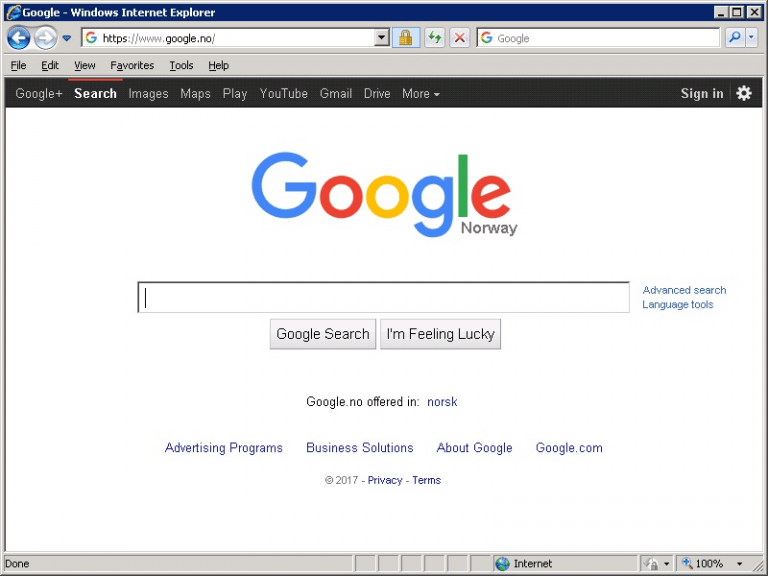Open the Business Solutions link
This screenshot has width=768, height=576.
pyautogui.click(x=360, y=448)
